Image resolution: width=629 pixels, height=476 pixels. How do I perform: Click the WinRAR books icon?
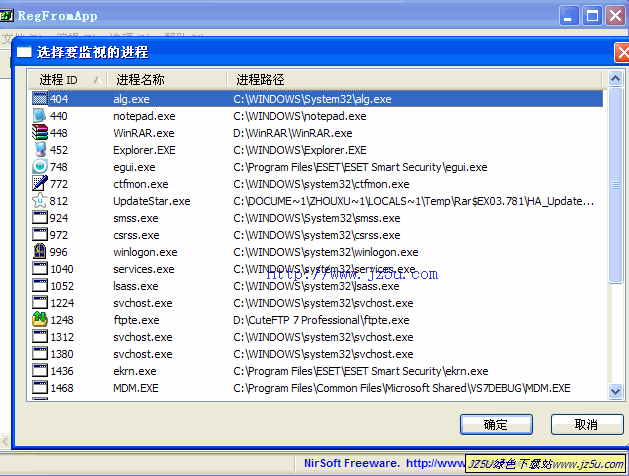coord(40,133)
